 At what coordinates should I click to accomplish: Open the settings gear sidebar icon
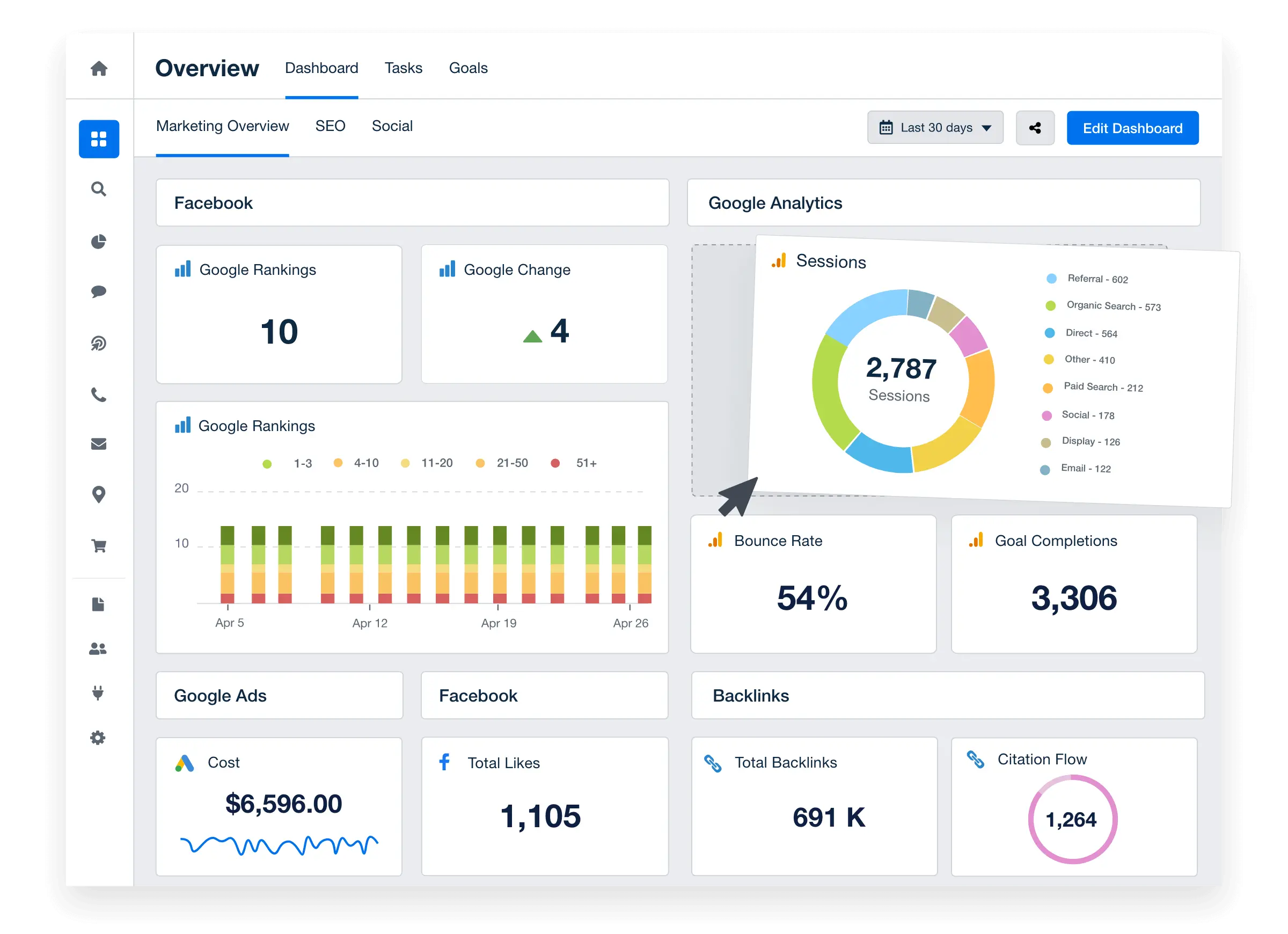click(98, 738)
